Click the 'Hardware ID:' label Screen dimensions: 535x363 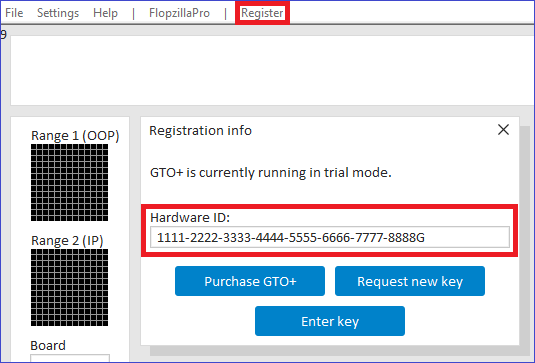coord(190,217)
